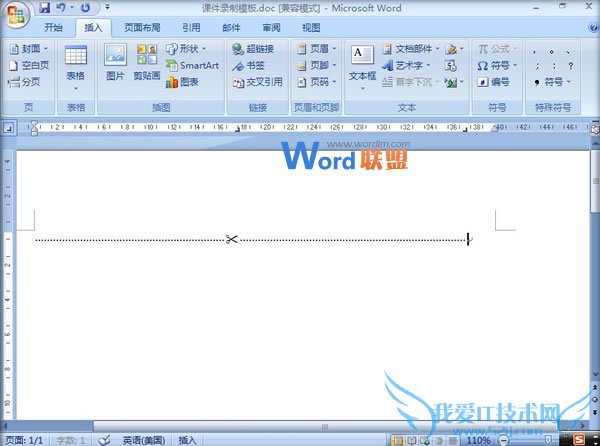
Task: Open the 页脚 footer dropdown
Action: (317, 65)
